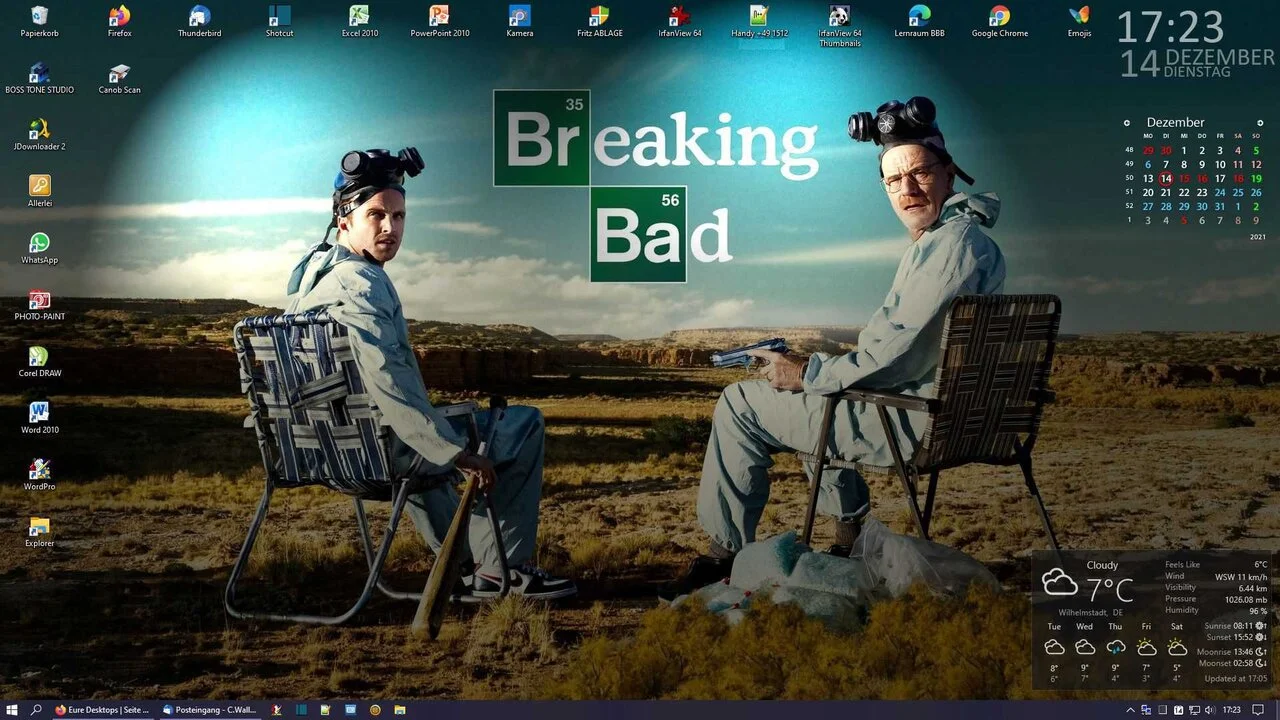Launch JDownloader 2
Screen dimensions: 1280x720
click(x=39, y=128)
